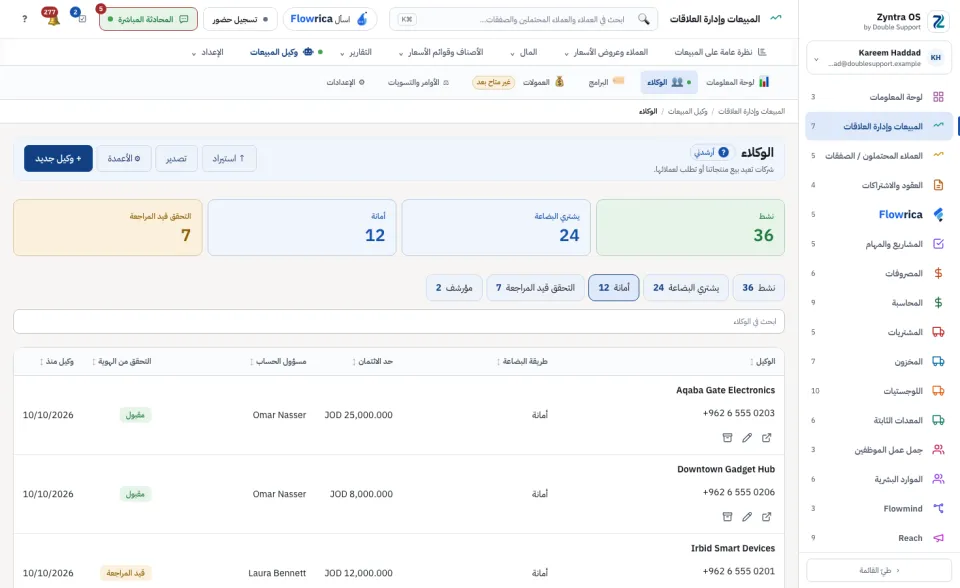Filter agents by يشتري البضاعة 24 tab
Image resolution: width=960 pixels, height=588 pixels.
686,287
